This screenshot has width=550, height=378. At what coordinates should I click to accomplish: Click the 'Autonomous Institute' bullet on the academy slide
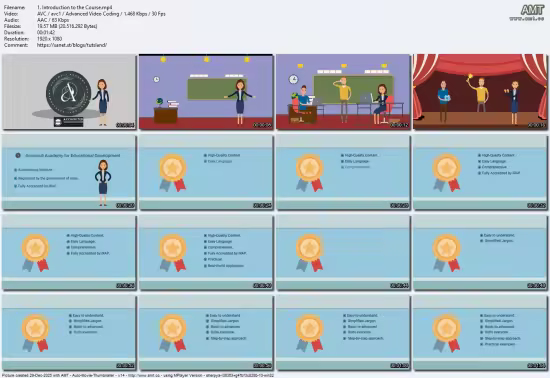coord(35,170)
